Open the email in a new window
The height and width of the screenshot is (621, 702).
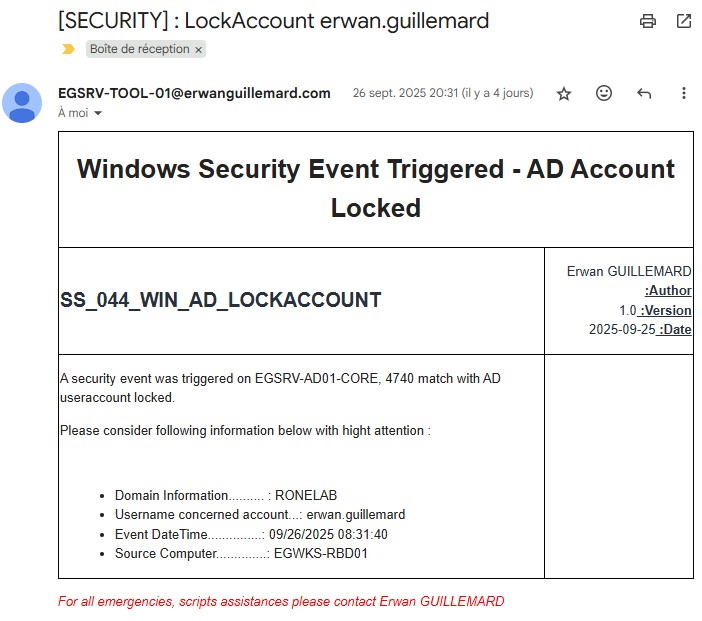coord(684,21)
